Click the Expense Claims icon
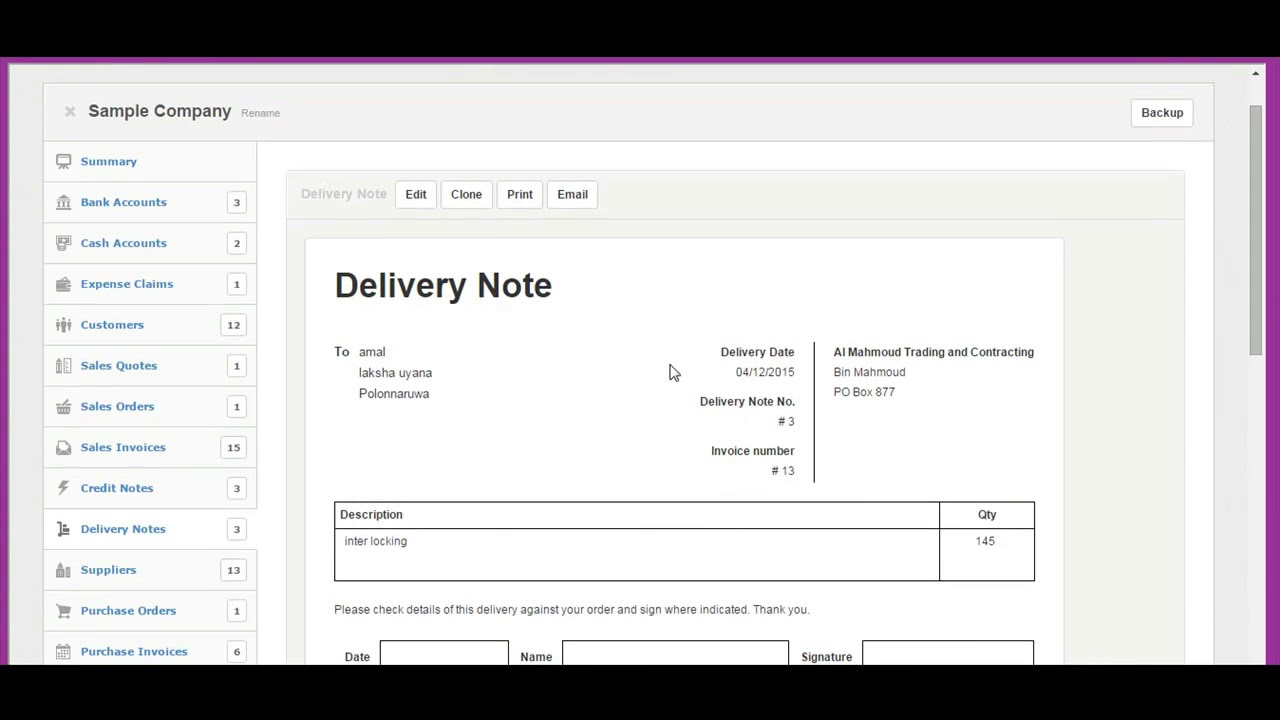The width and height of the screenshot is (1280, 720). coord(64,284)
